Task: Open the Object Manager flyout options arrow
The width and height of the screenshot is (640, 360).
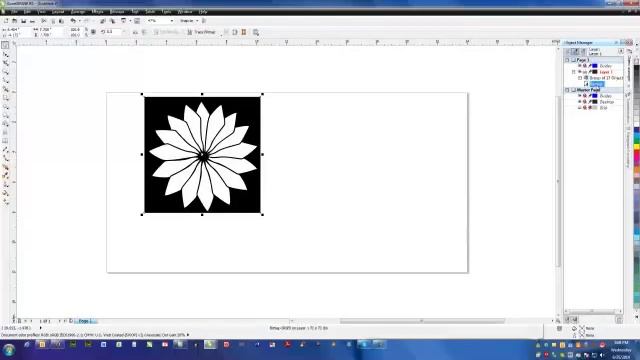Action: point(621,51)
